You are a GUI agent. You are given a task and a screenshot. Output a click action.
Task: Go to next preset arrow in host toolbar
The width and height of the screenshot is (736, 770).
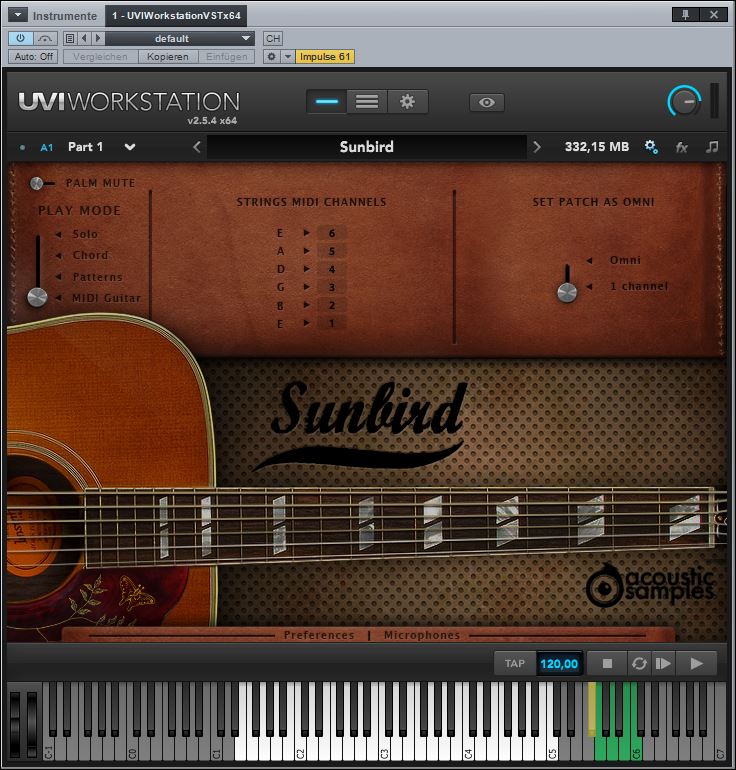pos(98,38)
